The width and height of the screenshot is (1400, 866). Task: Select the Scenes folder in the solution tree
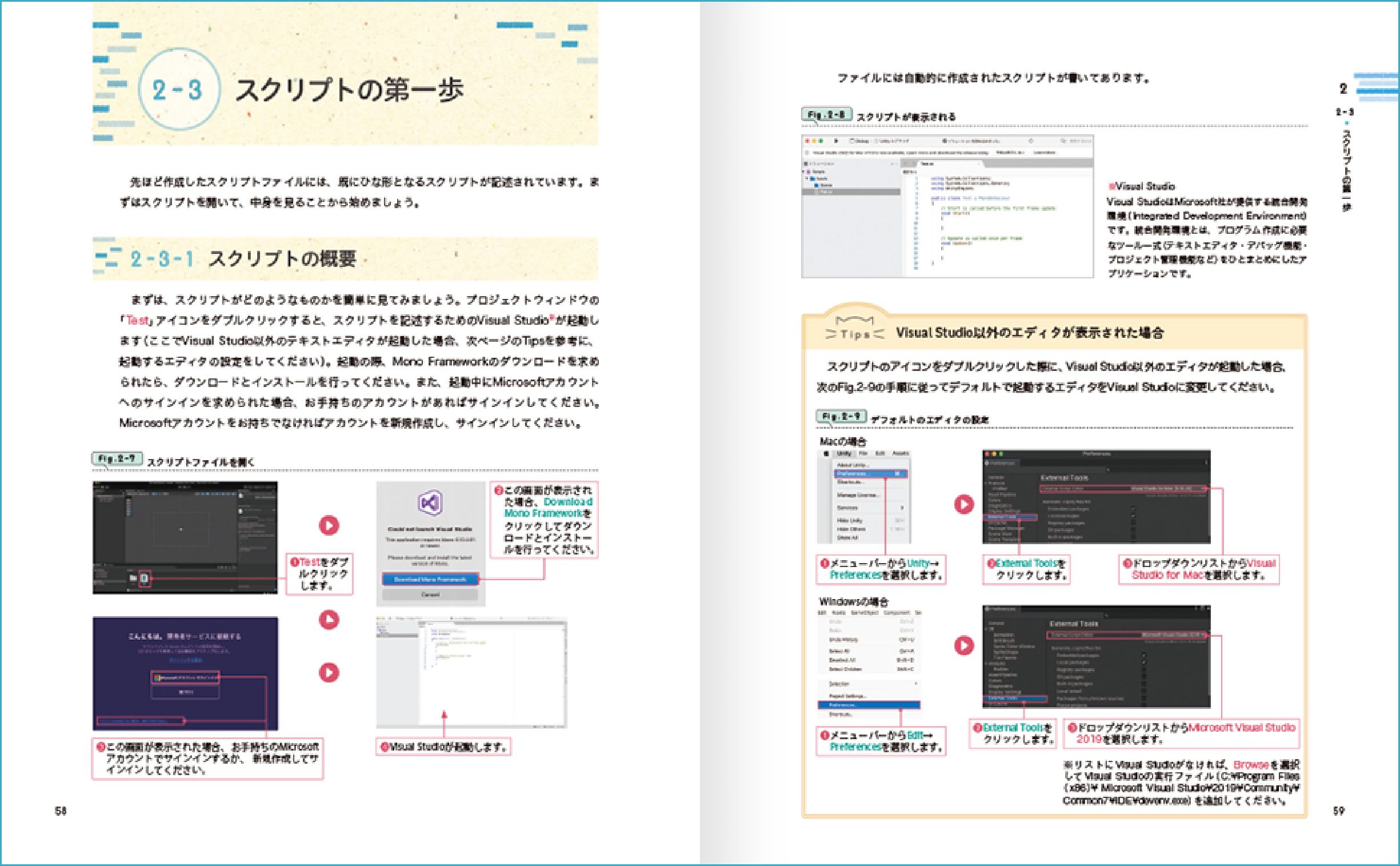click(x=824, y=186)
